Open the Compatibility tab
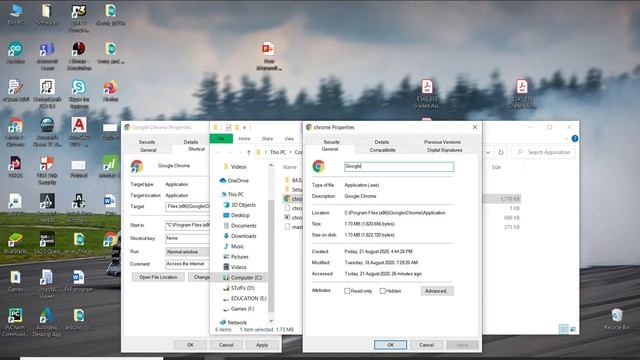This screenshot has height=360, width=640. click(382, 150)
